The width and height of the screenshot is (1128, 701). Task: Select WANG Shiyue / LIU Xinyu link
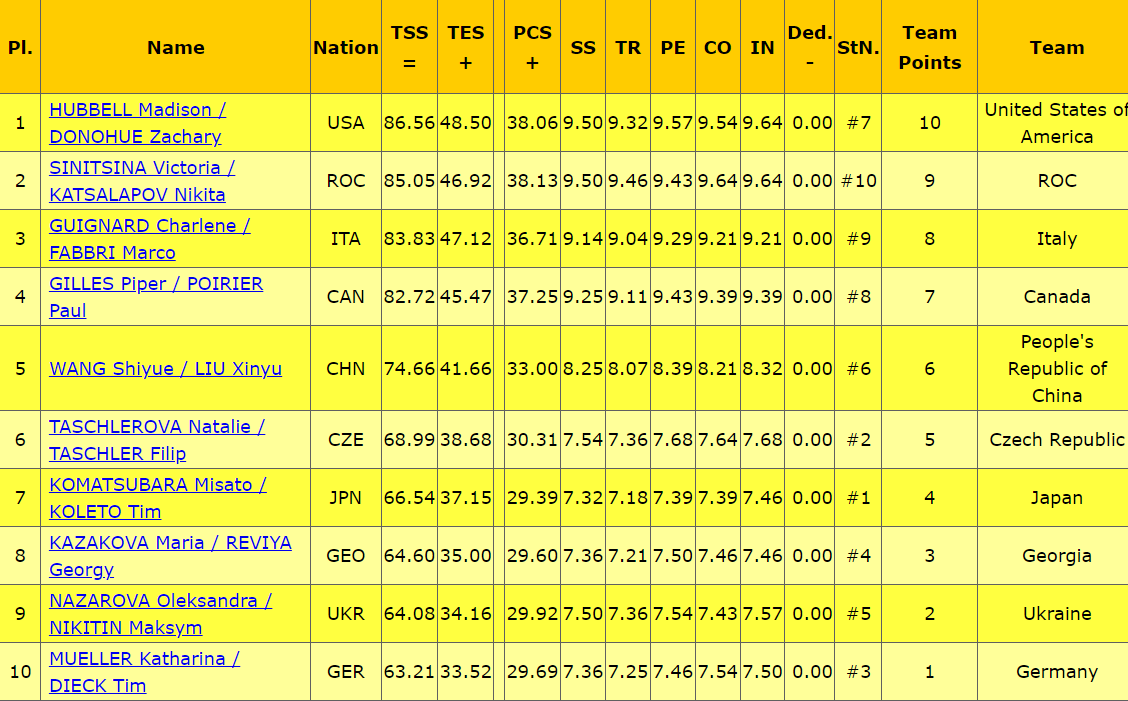pyautogui.click(x=165, y=369)
